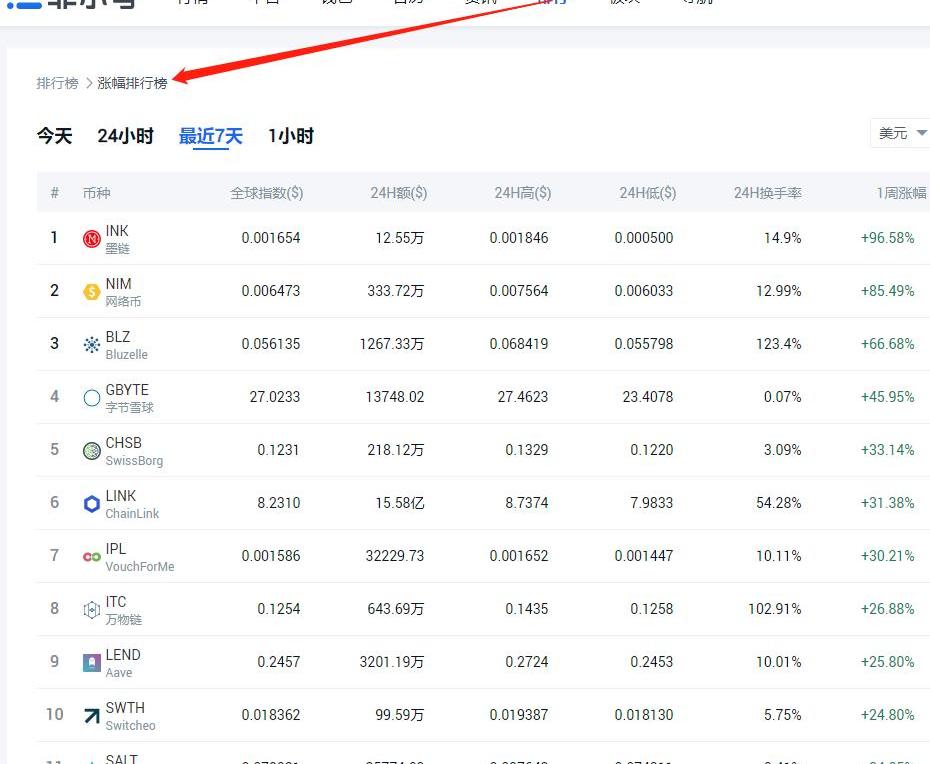Open the LINK coin name link

coord(120,496)
